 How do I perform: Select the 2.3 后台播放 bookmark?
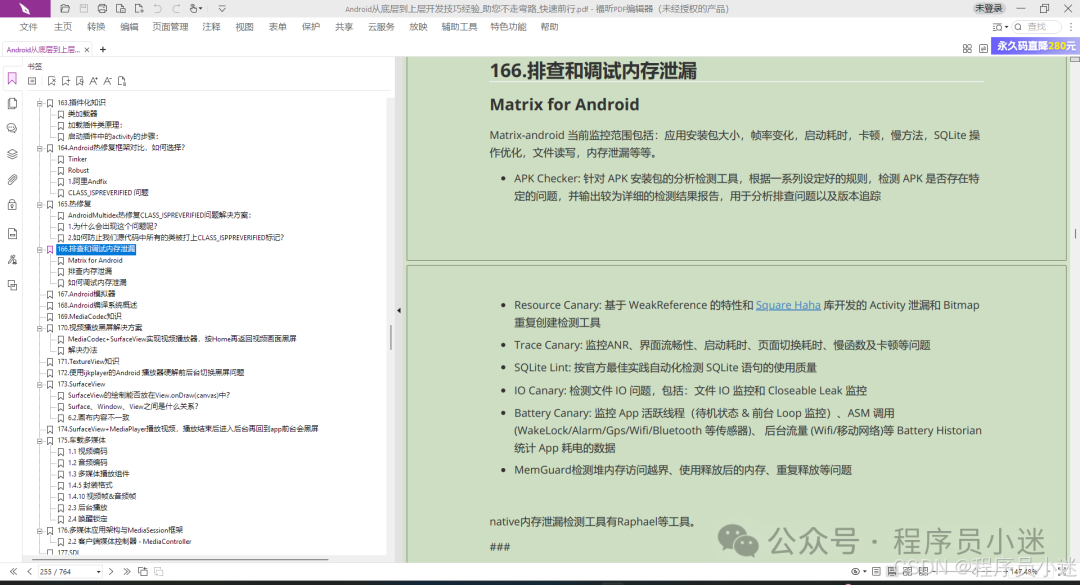(87, 508)
